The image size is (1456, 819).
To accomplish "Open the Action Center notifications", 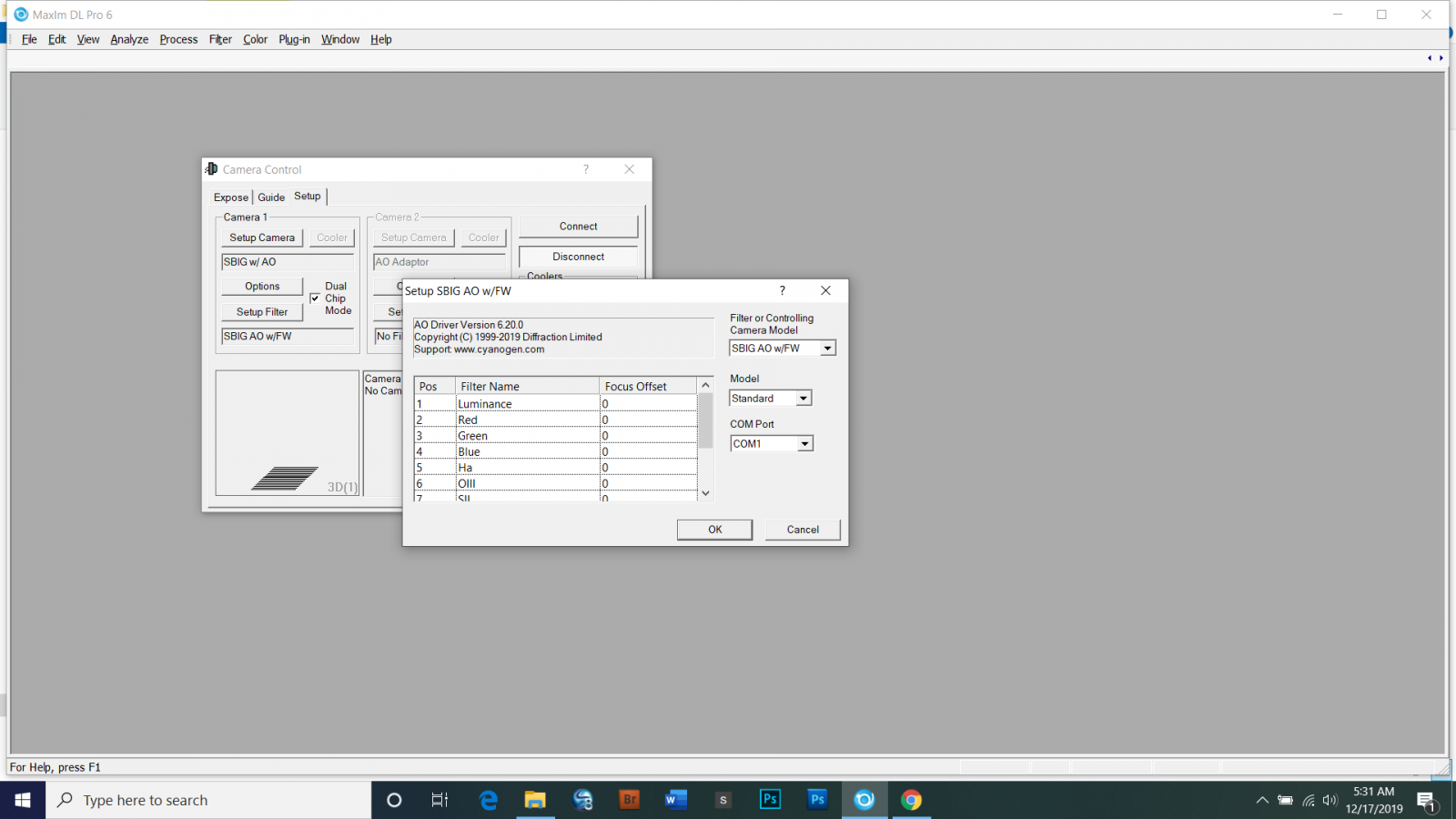I will [x=1426, y=801].
